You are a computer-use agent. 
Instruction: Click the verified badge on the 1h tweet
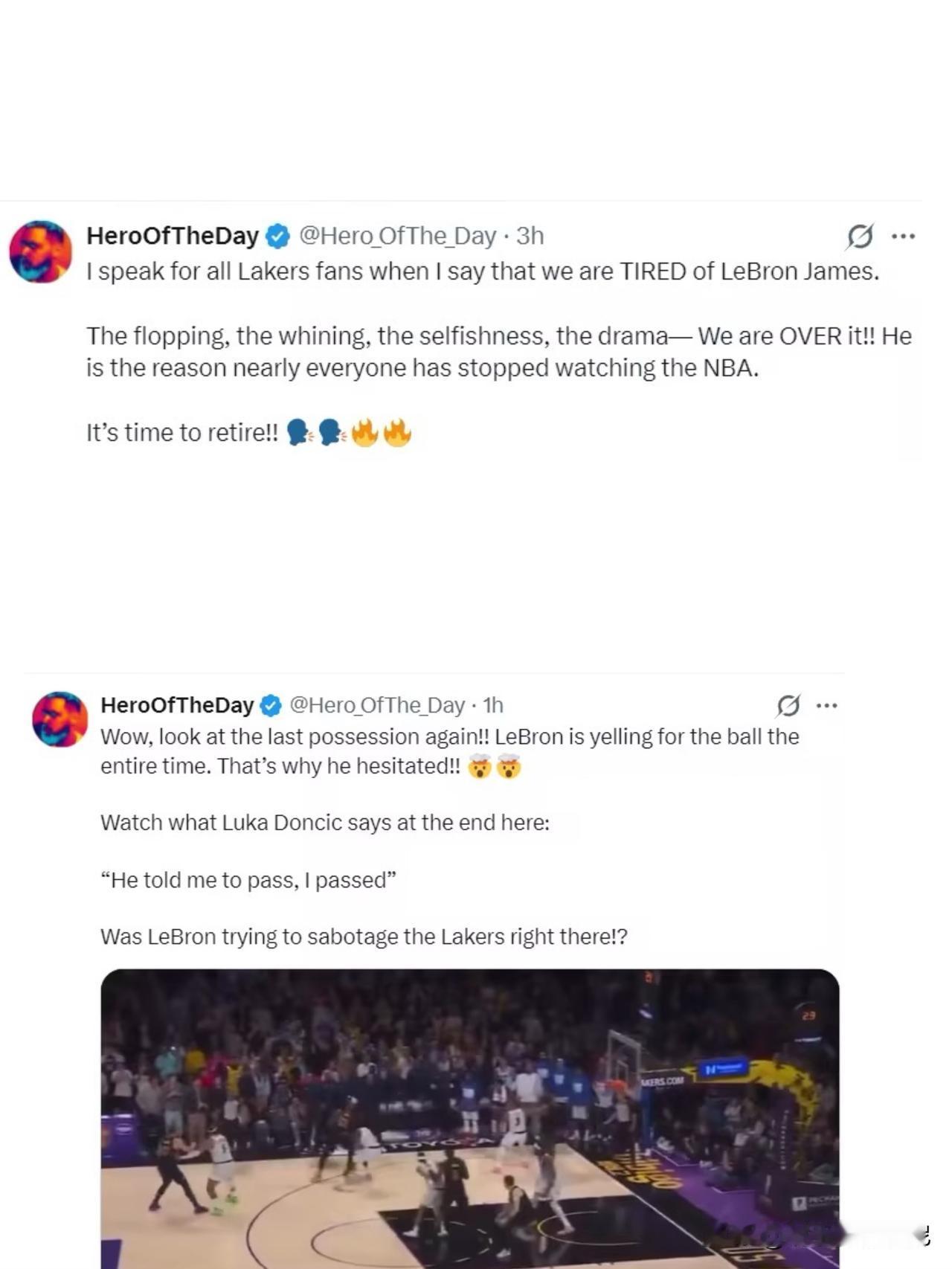tap(271, 705)
